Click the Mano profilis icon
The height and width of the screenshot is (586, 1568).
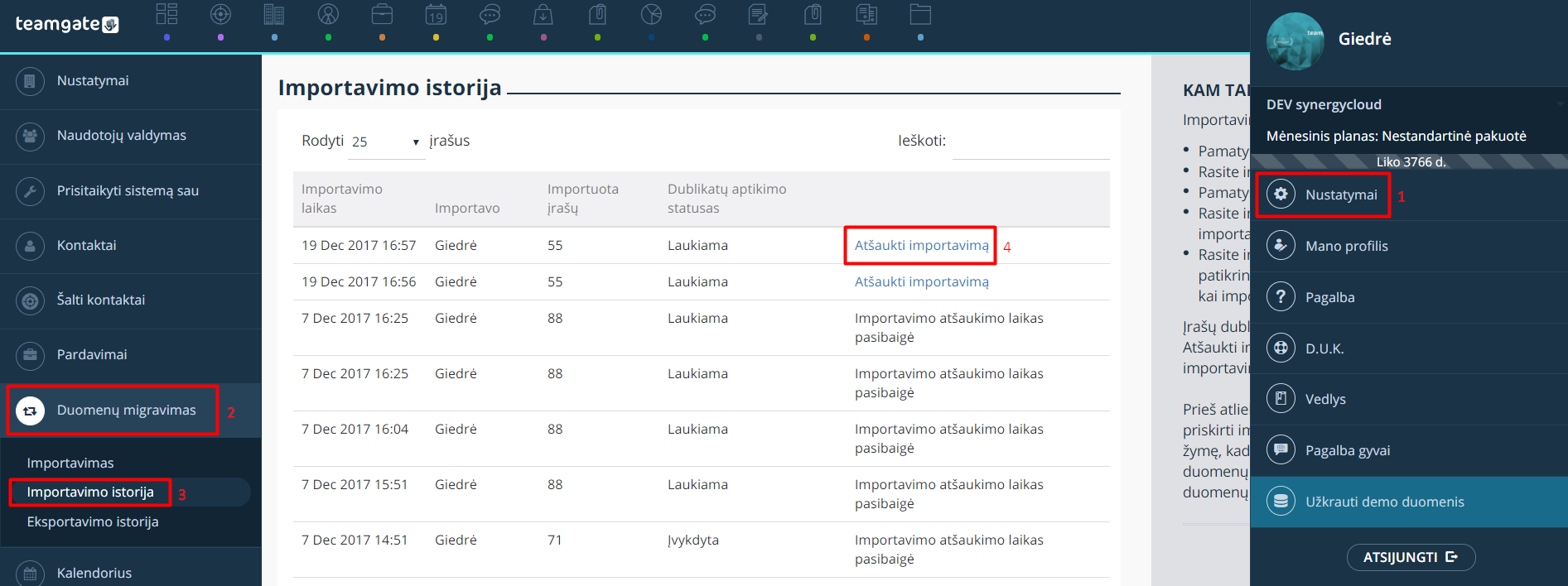[1281, 246]
